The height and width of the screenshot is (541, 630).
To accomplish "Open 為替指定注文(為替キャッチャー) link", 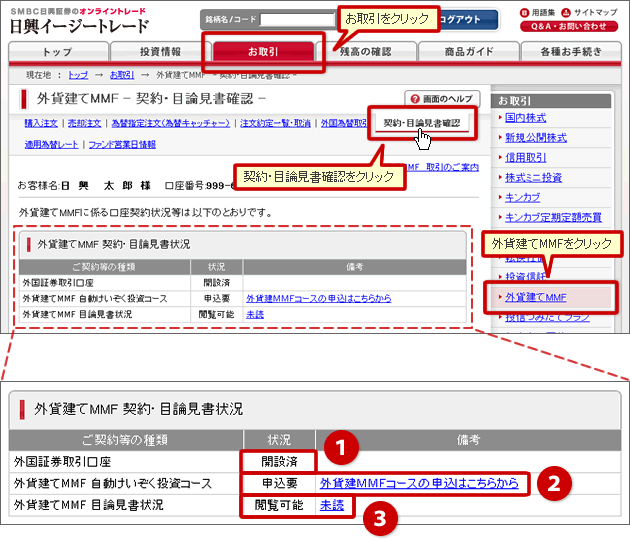I will [170, 123].
